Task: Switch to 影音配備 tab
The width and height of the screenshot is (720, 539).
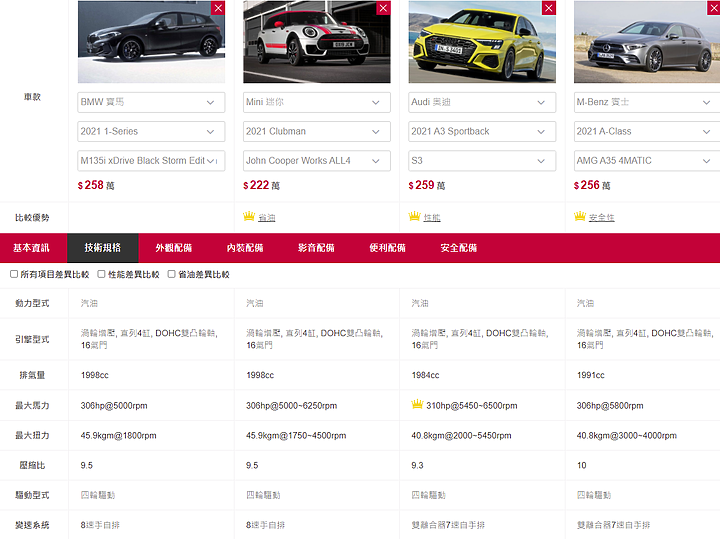Action: (316, 248)
